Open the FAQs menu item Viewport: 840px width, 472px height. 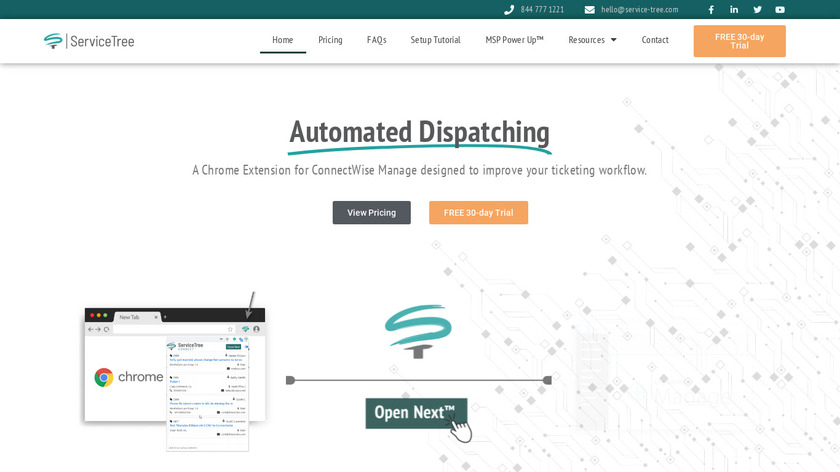377,40
